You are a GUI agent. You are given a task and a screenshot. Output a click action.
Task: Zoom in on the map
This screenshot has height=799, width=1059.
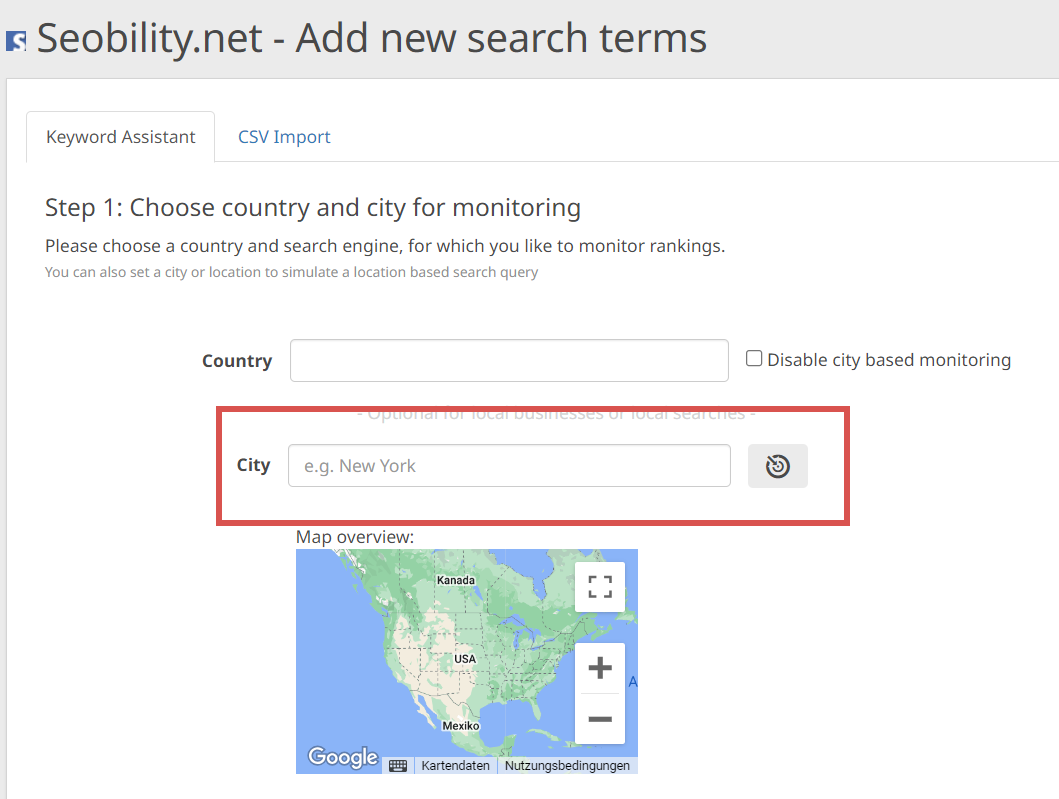600,668
